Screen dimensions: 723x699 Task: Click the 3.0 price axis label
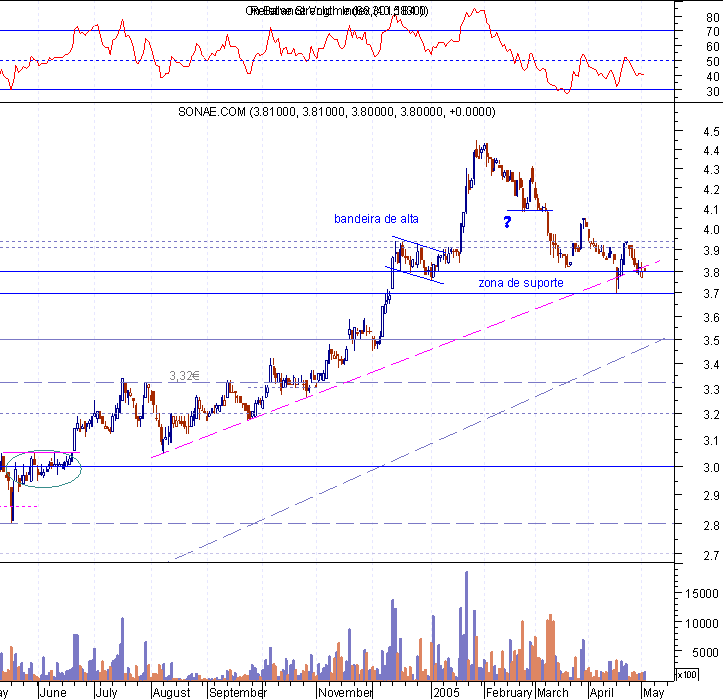tap(711, 468)
